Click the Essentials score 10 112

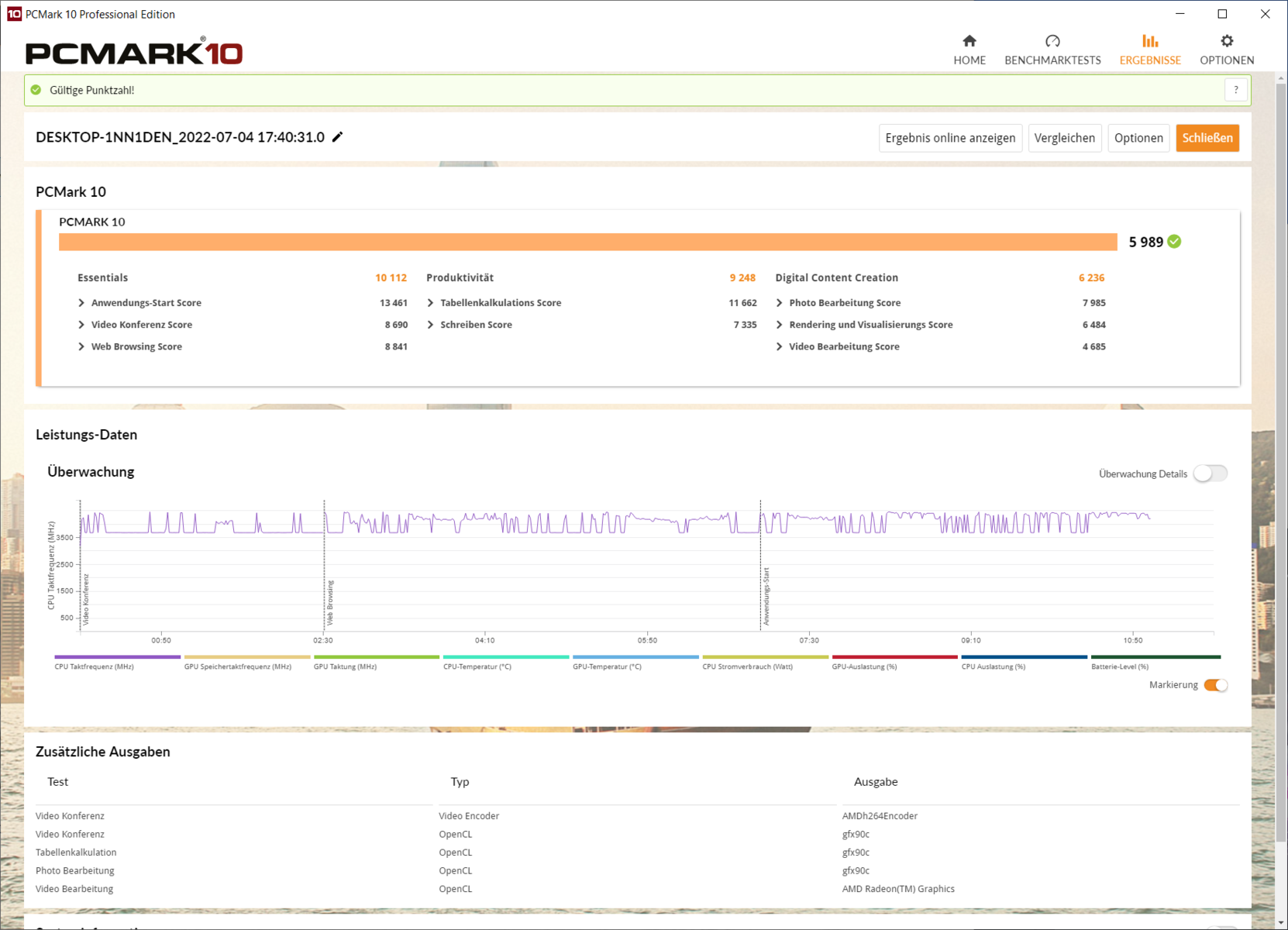(x=391, y=277)
